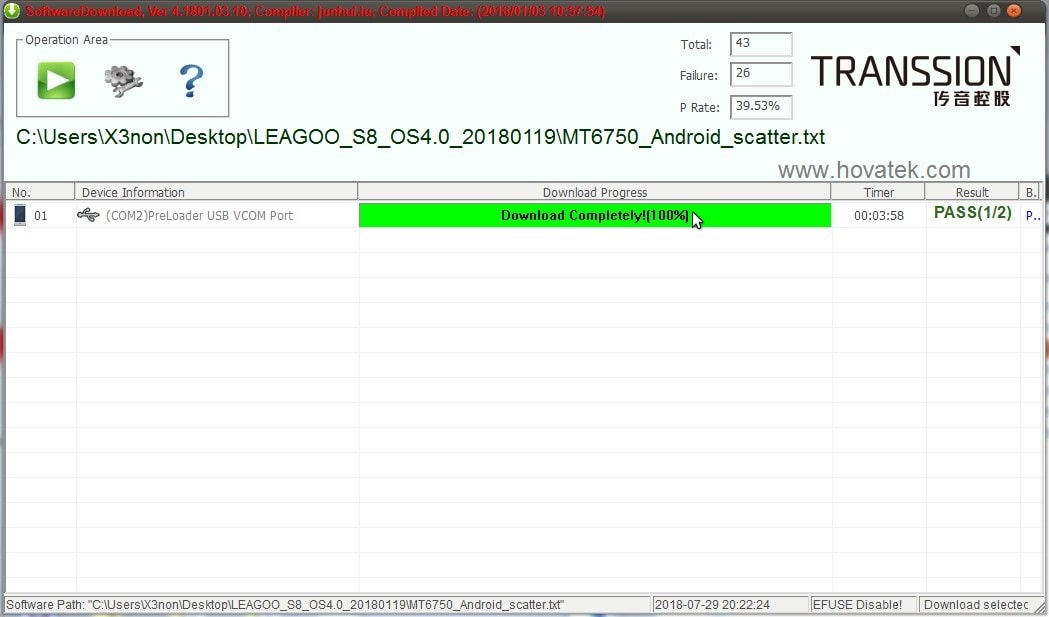Start download with the green play button
Viewport: 1049px width, 617px height.
56,80
